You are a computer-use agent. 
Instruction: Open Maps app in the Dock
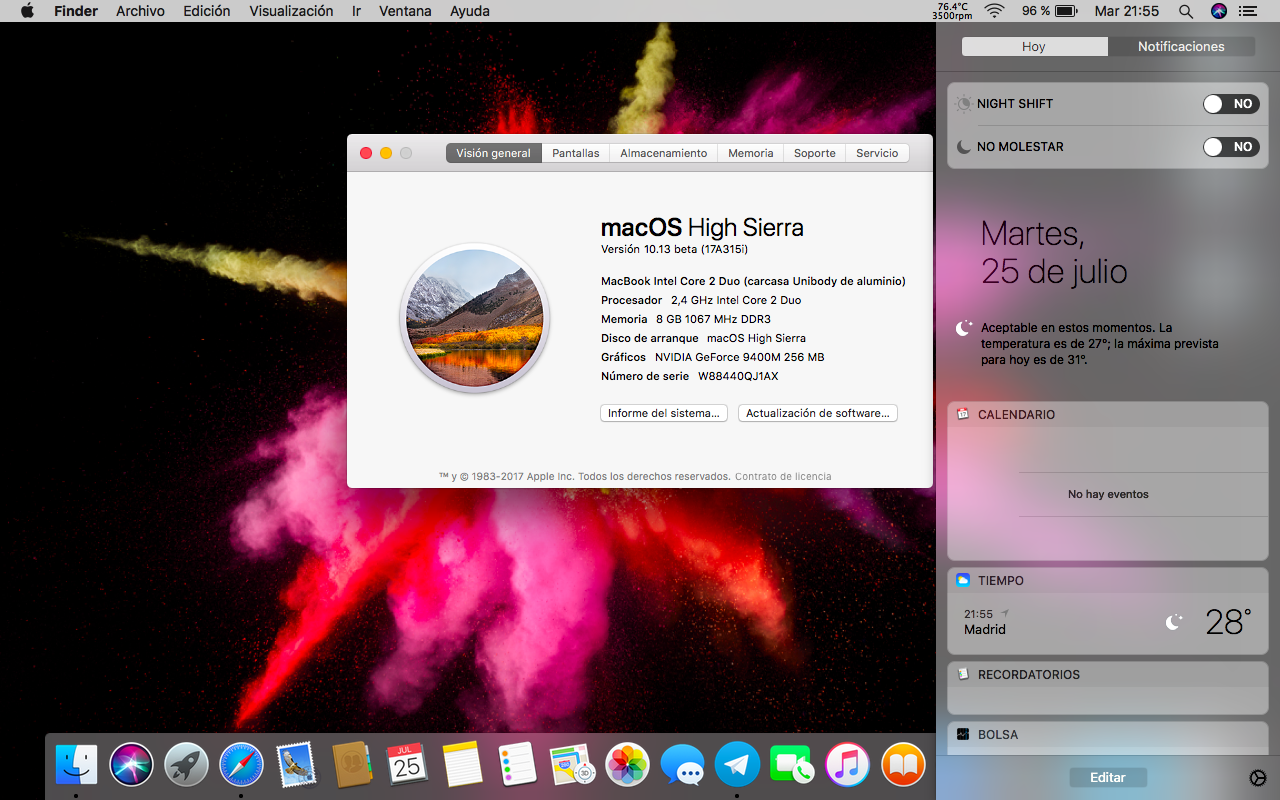pyautogui.click(x=572, y=765)
